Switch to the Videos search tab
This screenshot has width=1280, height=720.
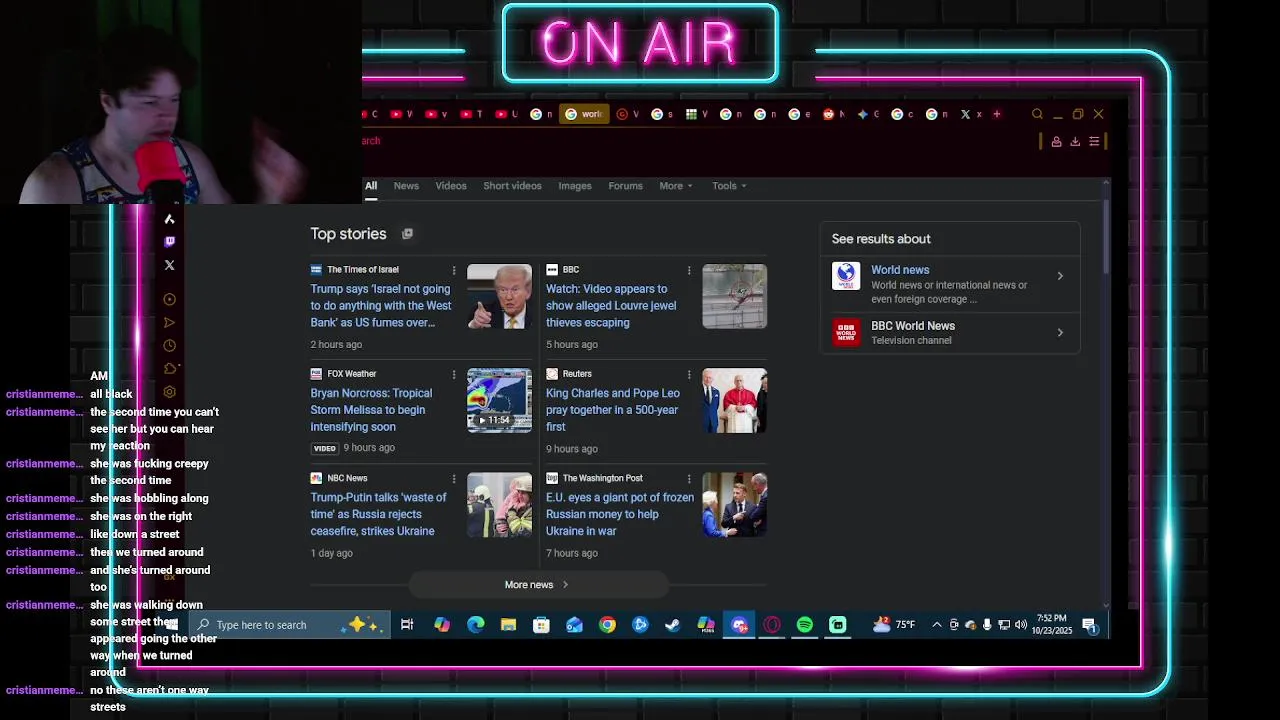(x=451, y=186)
